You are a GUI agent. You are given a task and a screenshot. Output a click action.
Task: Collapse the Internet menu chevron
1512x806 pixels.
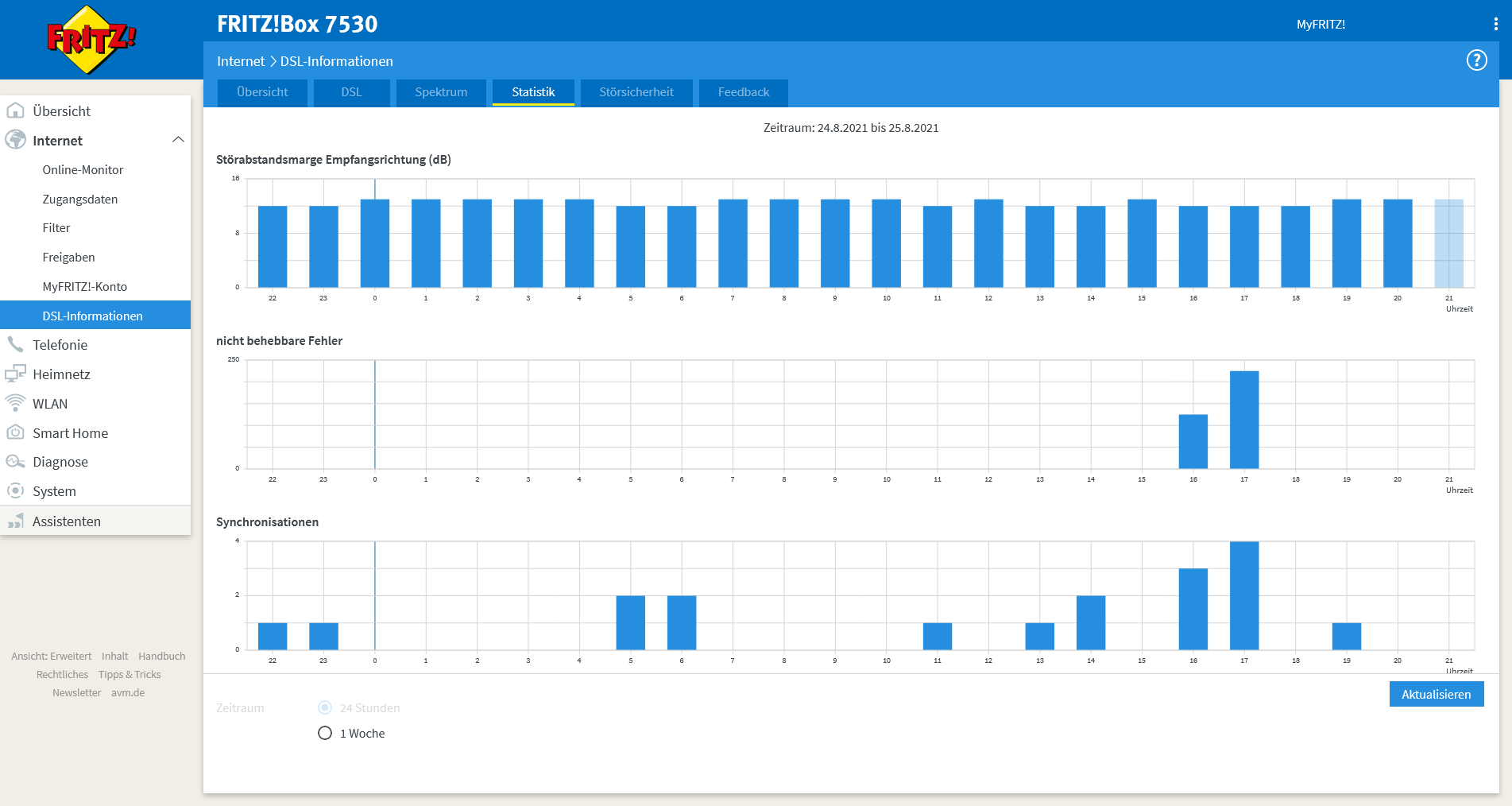tap(178, 140)
